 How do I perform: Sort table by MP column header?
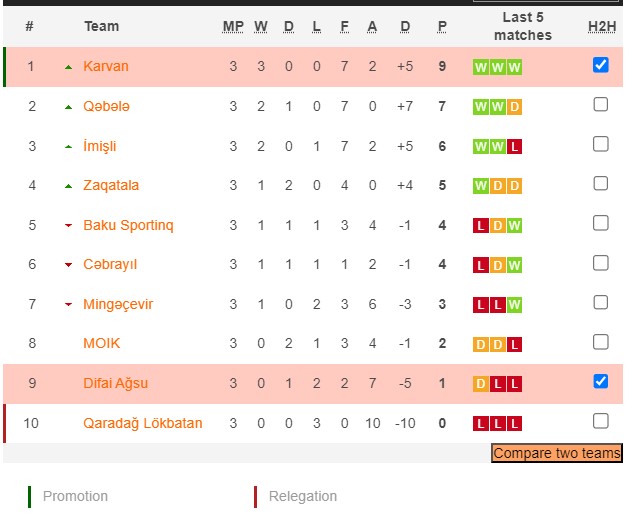(233, 26)
